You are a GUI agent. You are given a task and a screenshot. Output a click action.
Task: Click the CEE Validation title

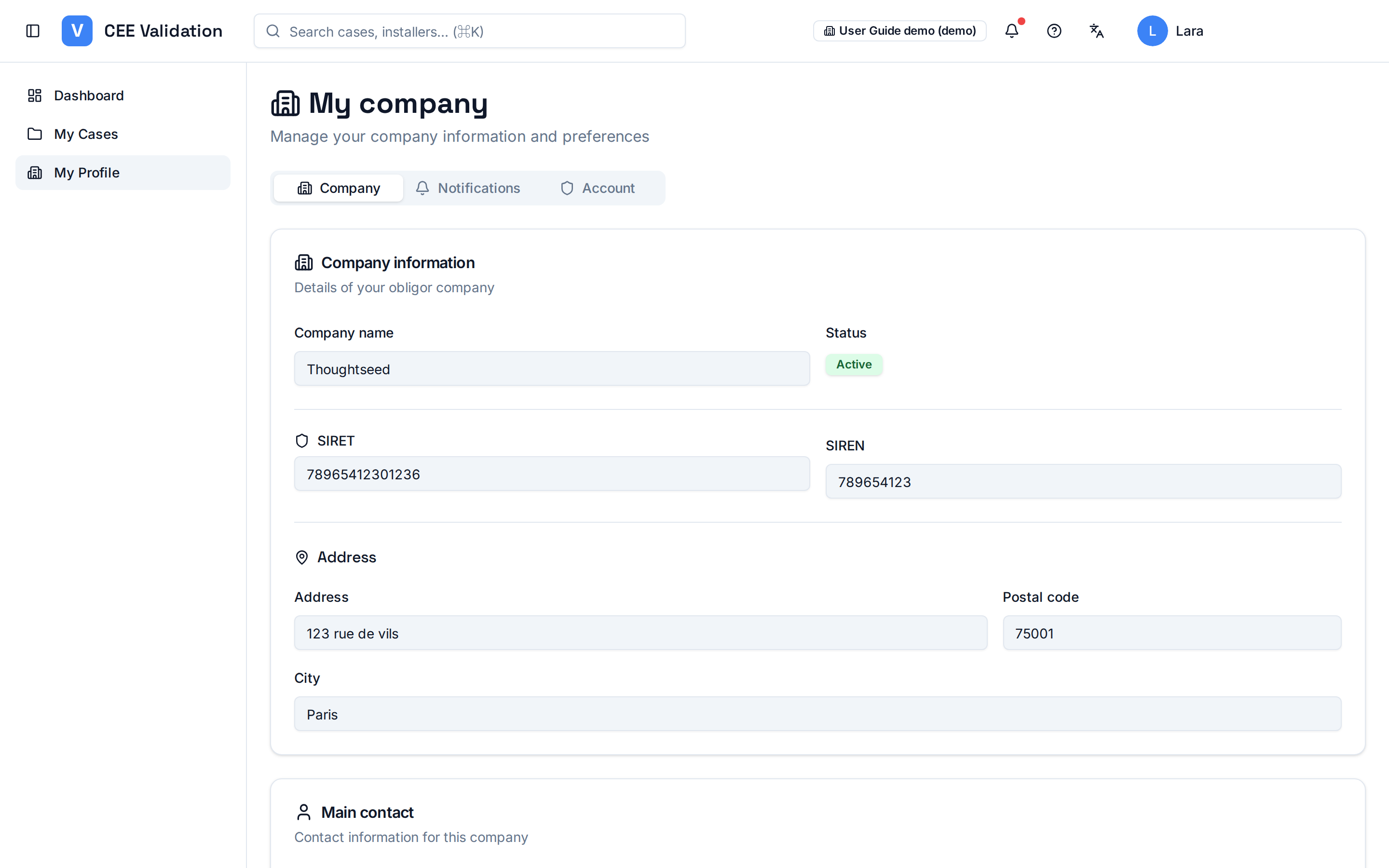coord(163,31)
